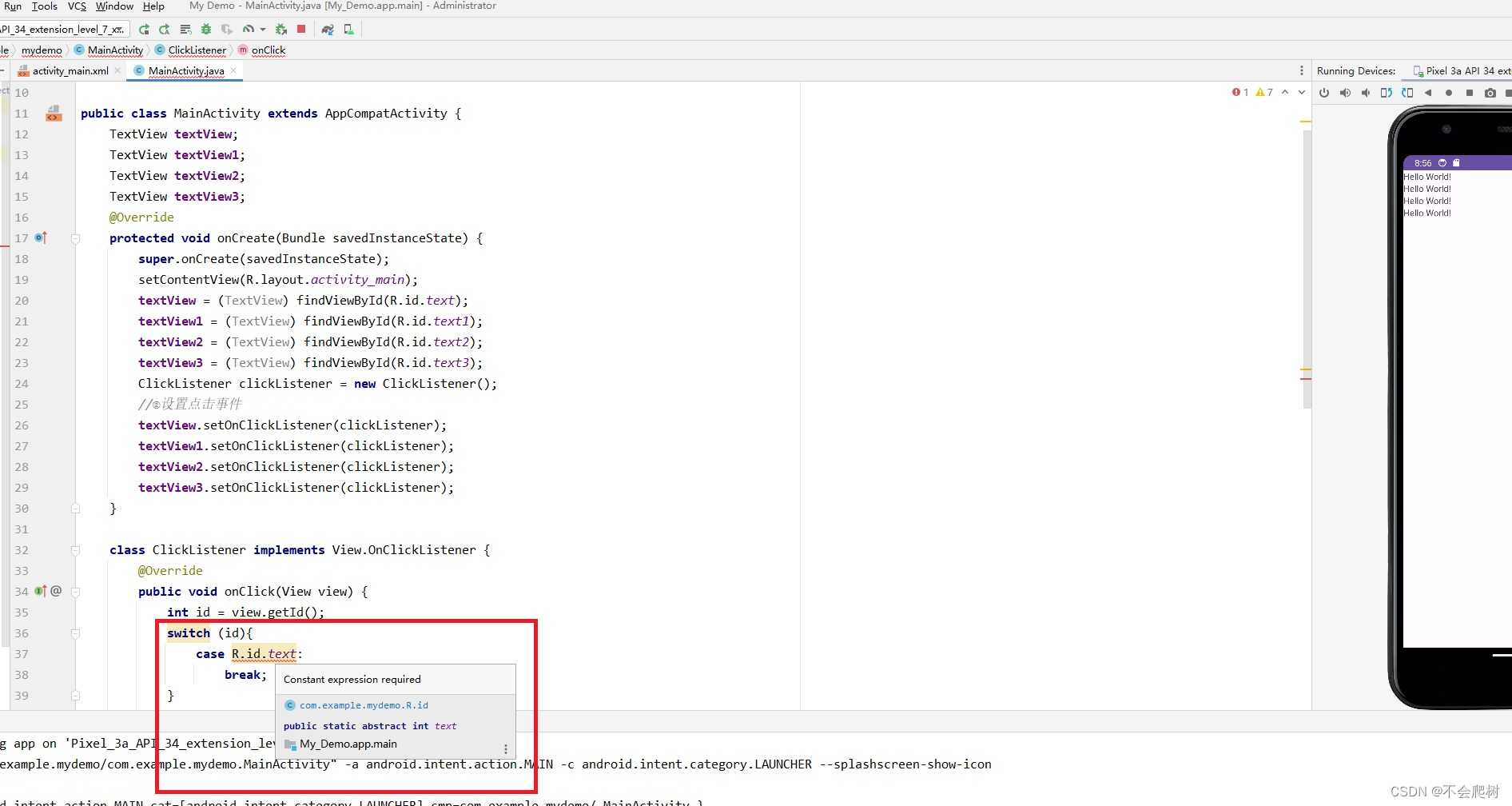
Task: Click mydemo in the breadcrumb bar
Action: (x=42, y=50)
